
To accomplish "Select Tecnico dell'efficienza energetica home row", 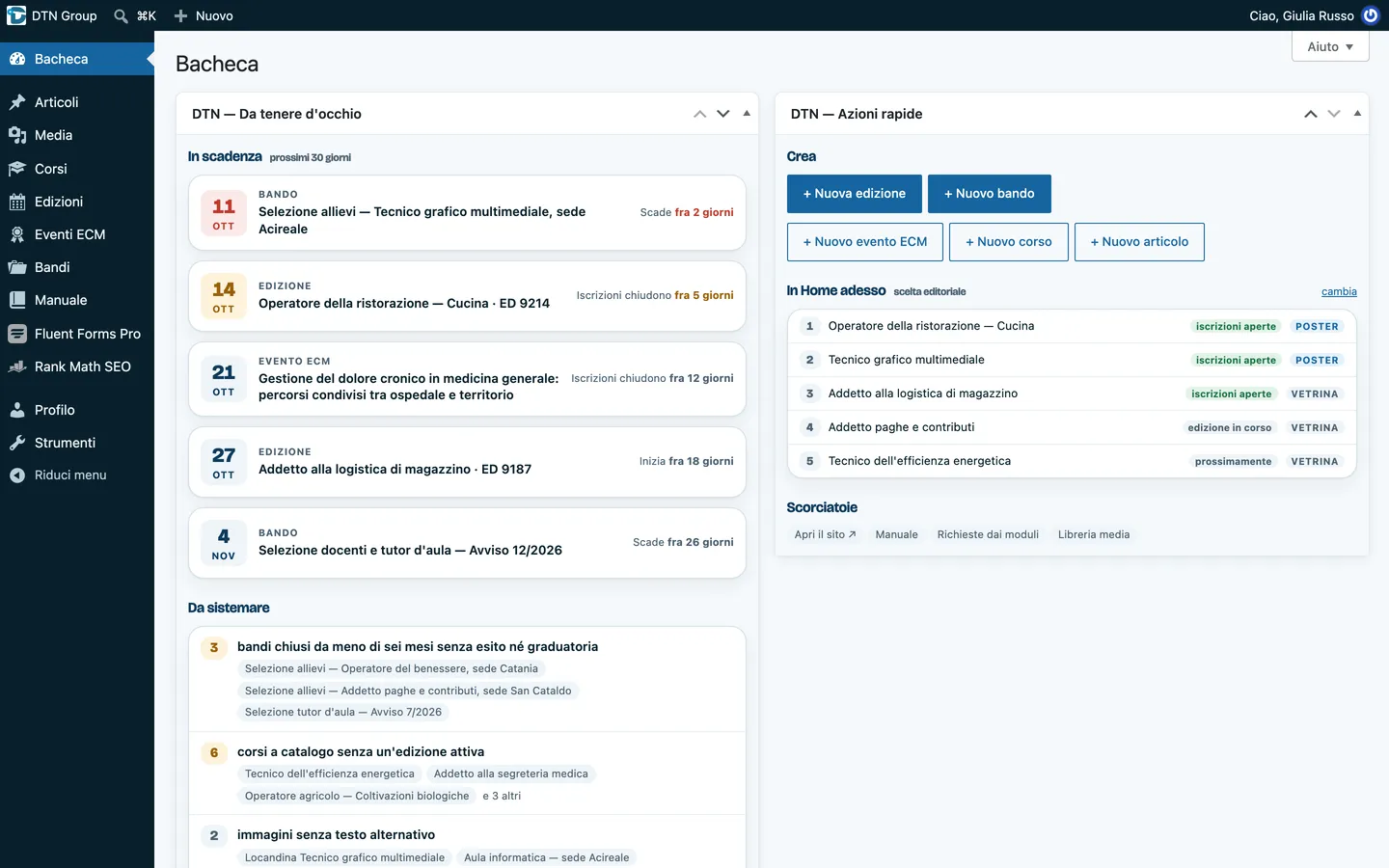I will tap(1072, 461).
